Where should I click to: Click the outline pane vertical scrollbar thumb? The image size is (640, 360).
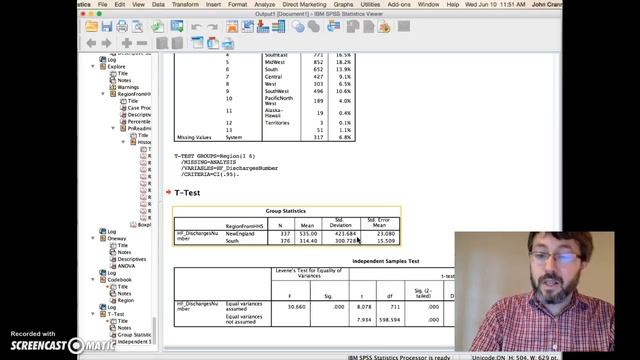click(154, 330)
